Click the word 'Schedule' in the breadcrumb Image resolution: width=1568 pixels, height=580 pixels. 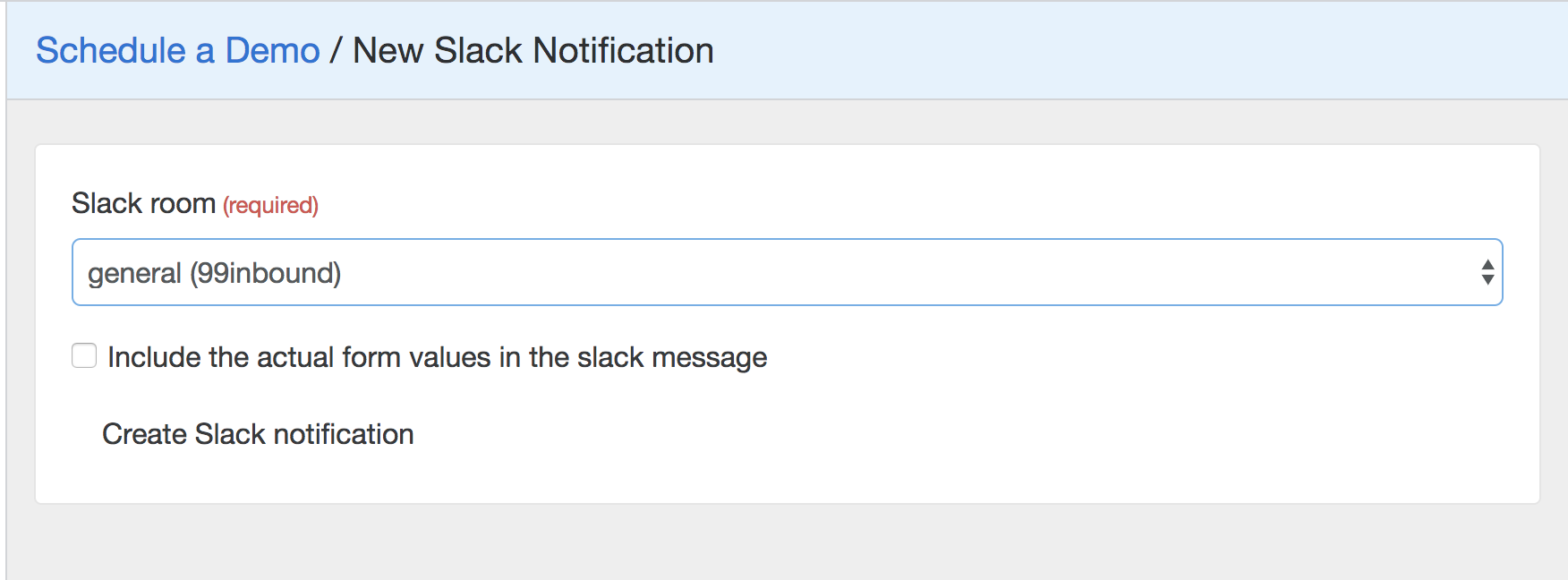pyautogui.click(x=110, y=51)
